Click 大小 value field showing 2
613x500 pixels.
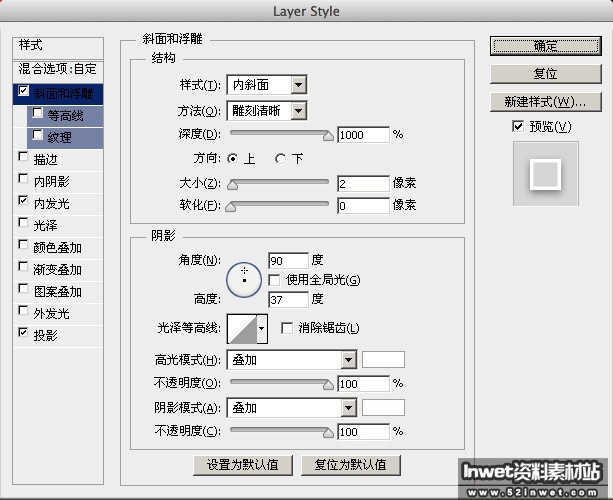(363, 184)
